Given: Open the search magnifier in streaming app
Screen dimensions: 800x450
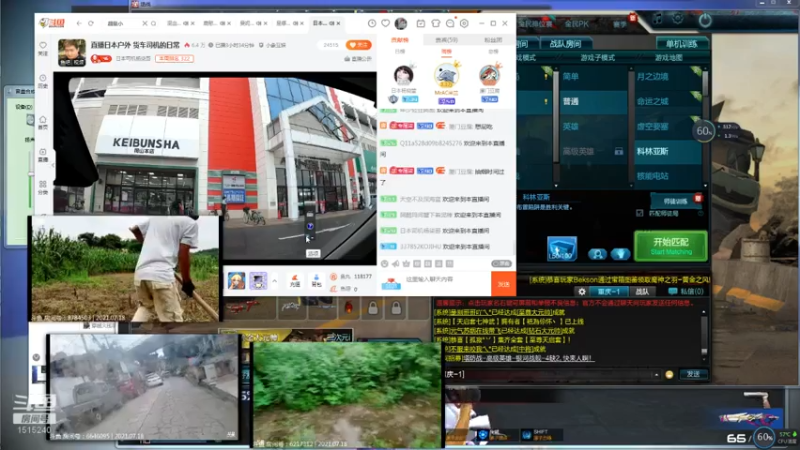Looking at the screenshot, I should pos(153,23).
